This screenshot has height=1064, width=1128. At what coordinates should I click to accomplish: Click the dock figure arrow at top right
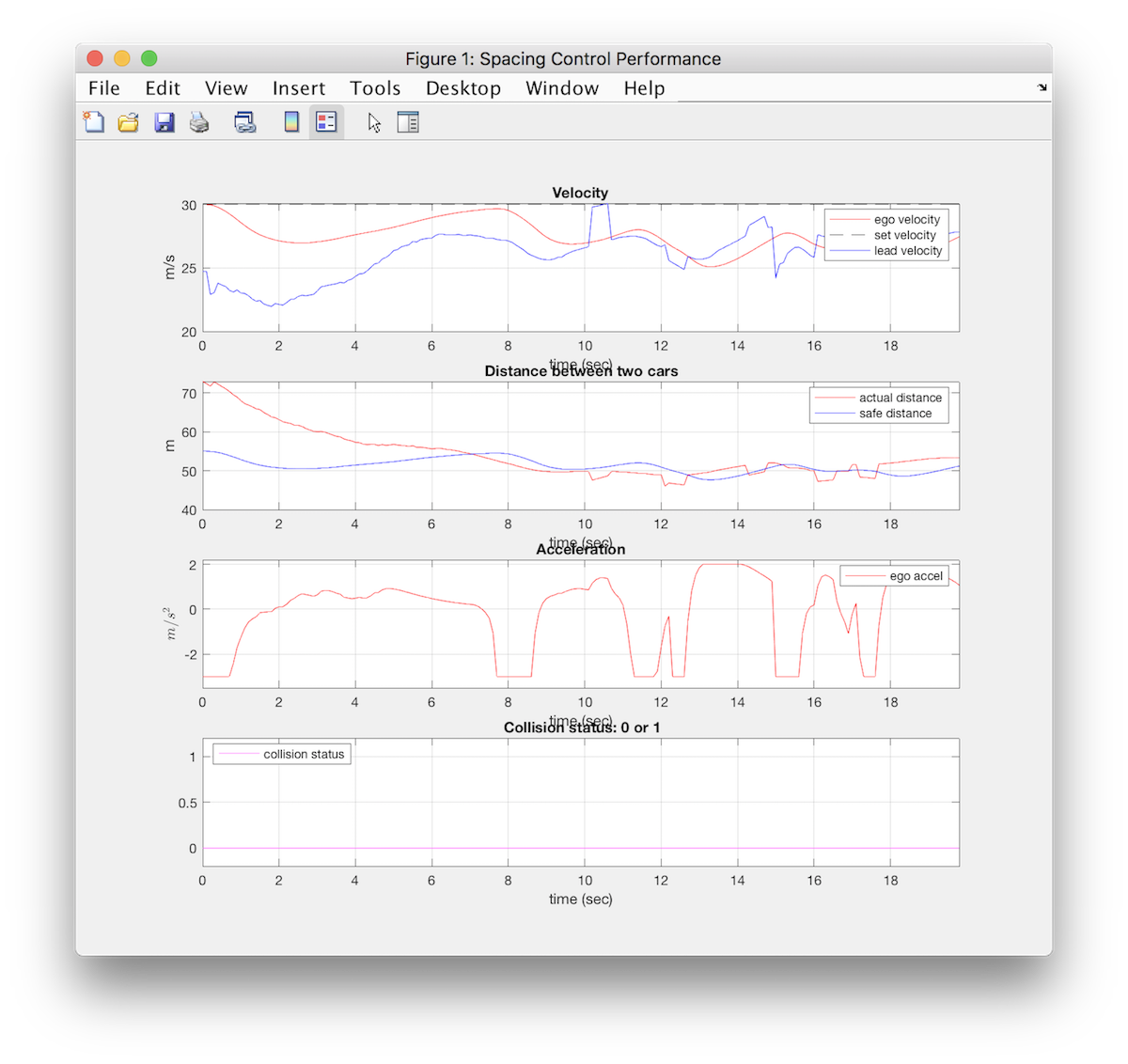(x=1042, y=87)
